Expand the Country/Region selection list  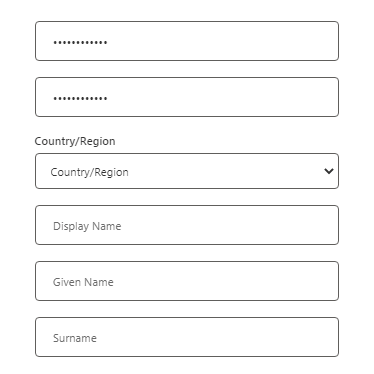coord(187,171)
